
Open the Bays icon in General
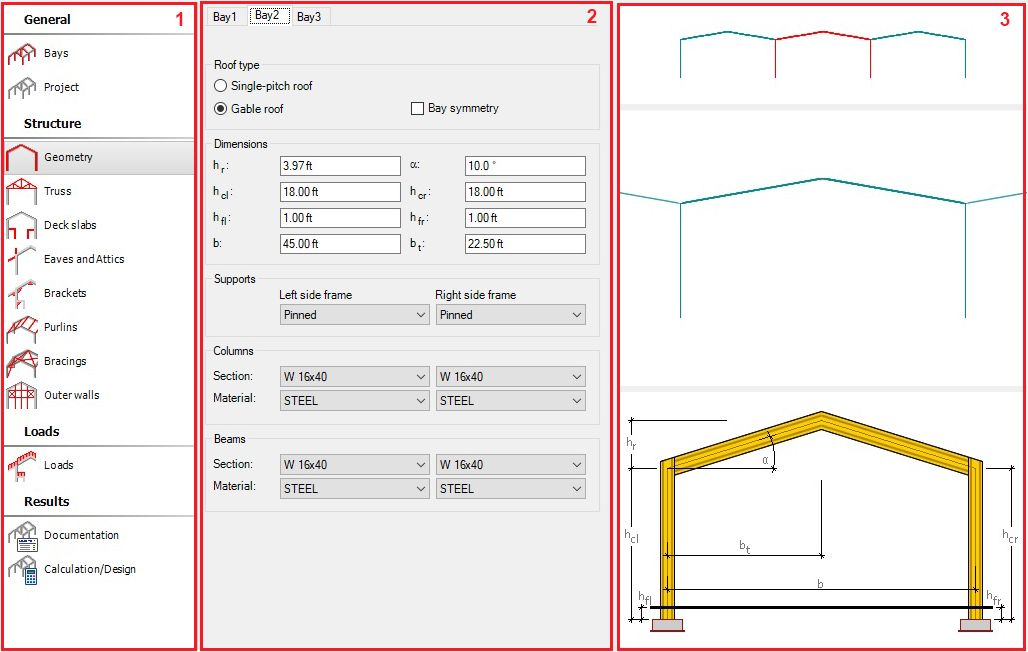tap(22, 54)
